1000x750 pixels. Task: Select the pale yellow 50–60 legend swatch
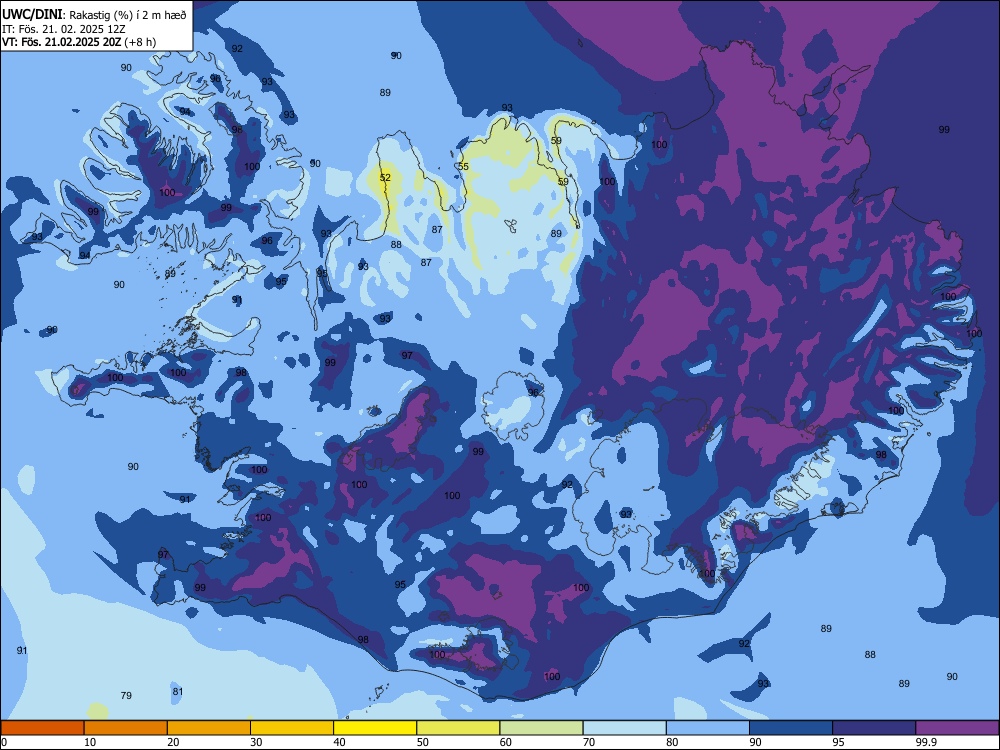pos(459,728)
